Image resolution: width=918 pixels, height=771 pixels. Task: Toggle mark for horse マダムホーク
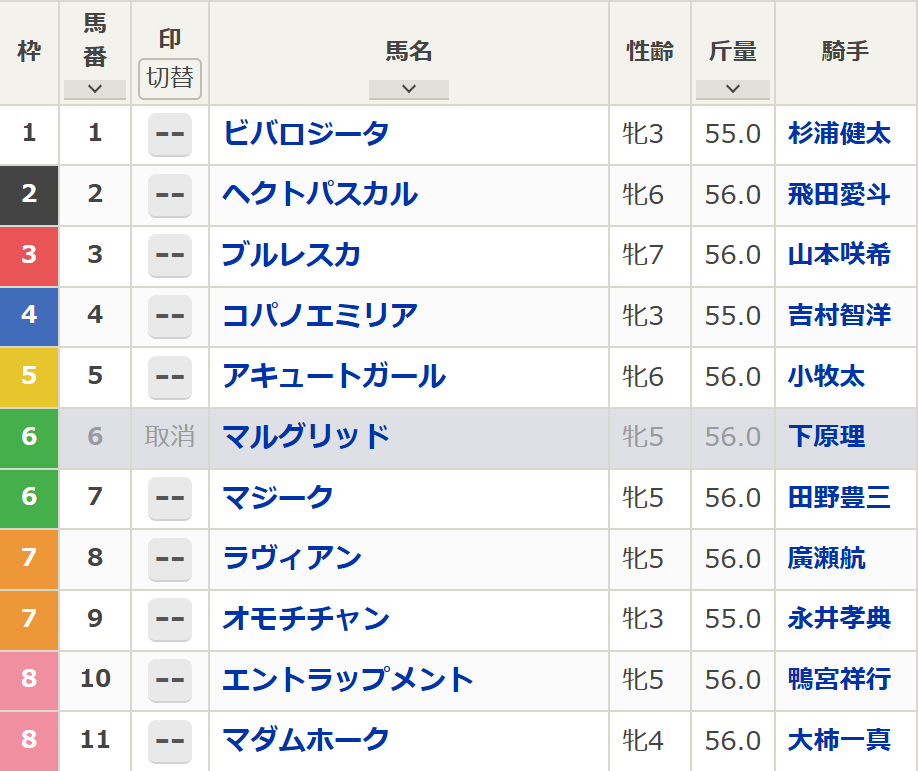[170, 741]
